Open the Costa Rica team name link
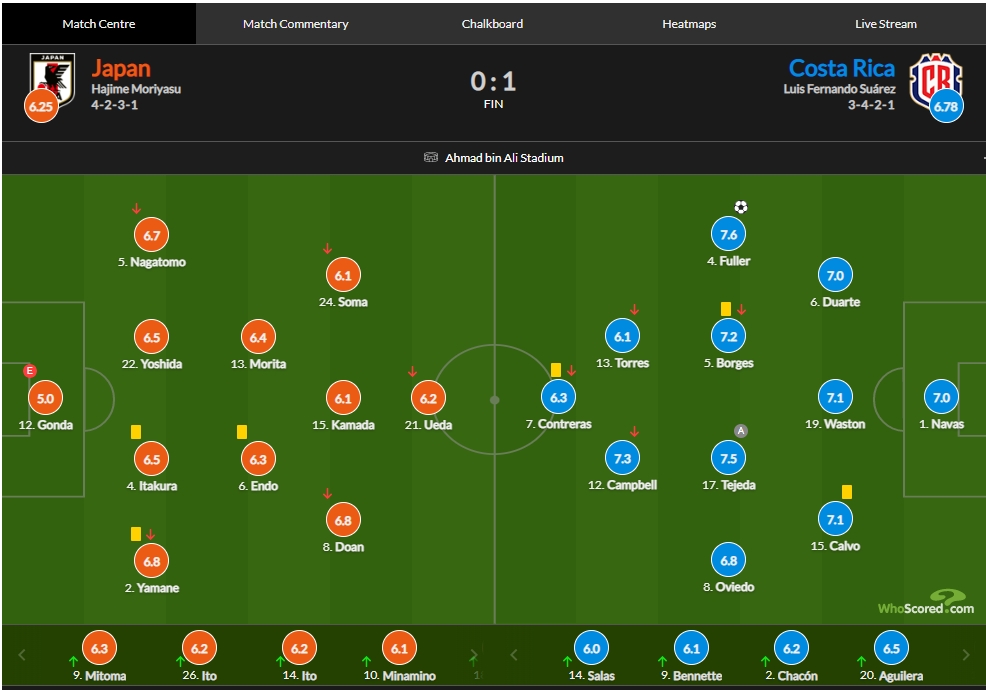 (x=841, y=68)
